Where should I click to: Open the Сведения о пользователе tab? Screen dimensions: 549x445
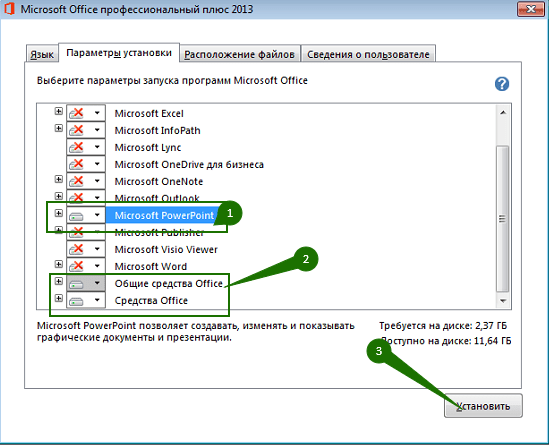point(368,54)
